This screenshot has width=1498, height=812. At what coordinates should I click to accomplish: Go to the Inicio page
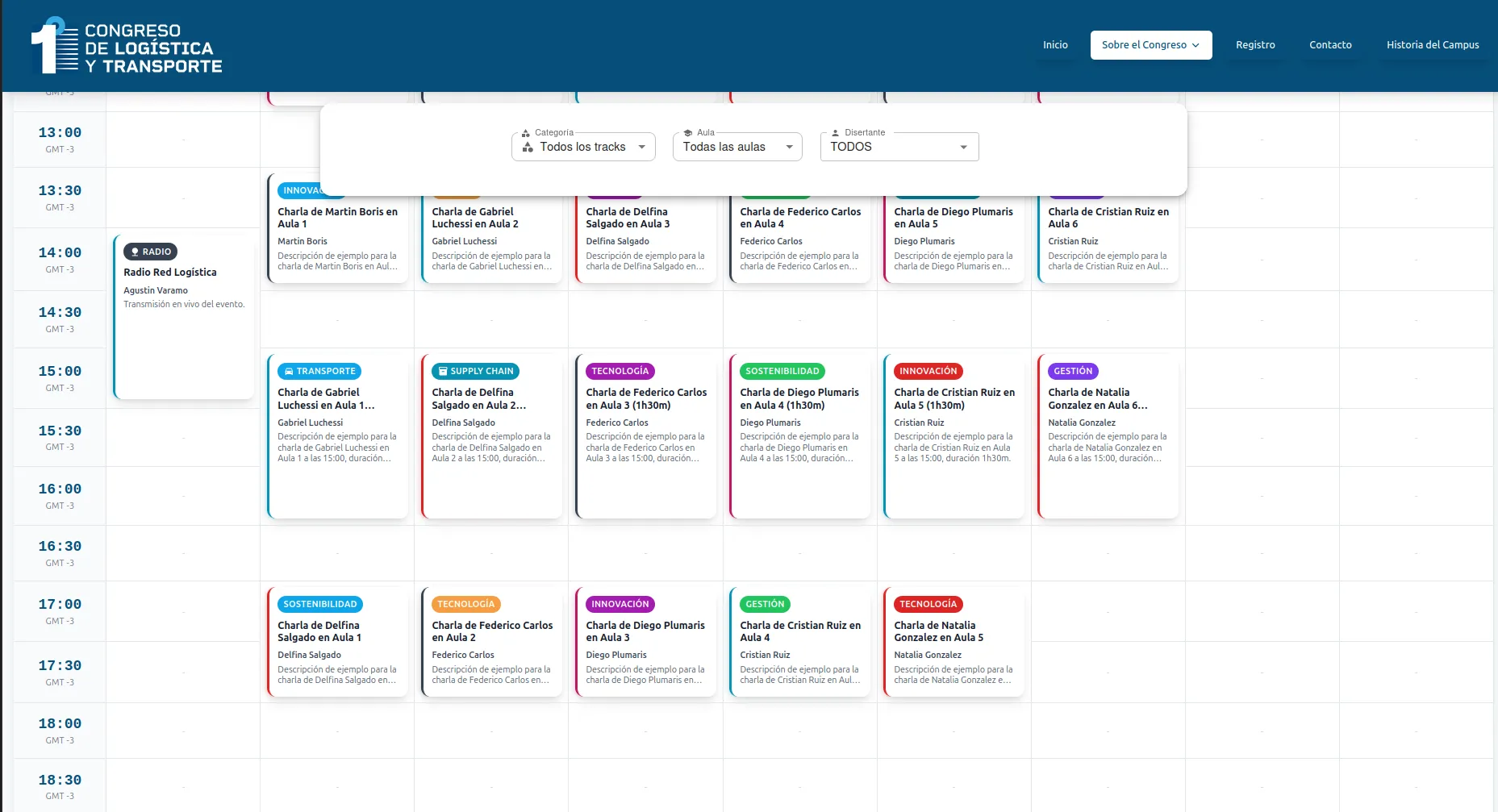(1054, 45)
